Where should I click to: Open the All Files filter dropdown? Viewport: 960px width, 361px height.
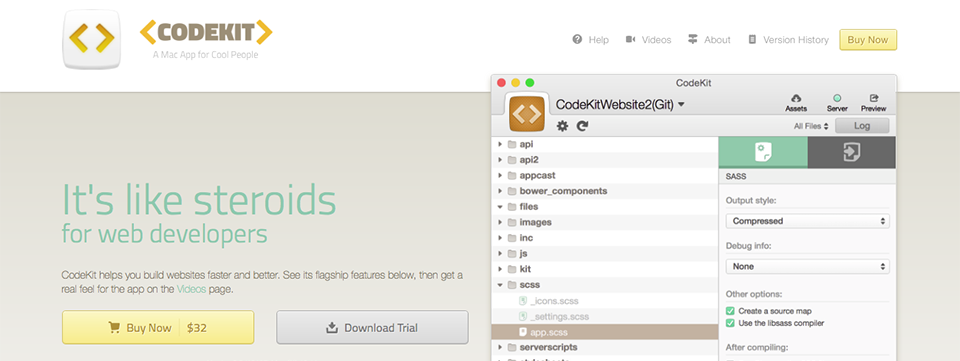811,126
